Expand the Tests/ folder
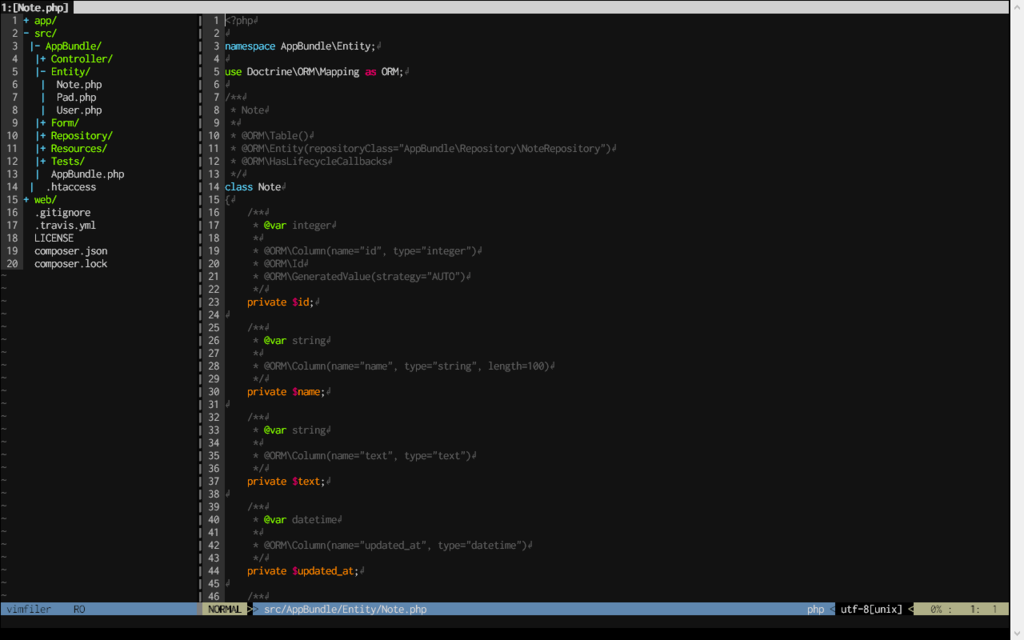The width and height of the screenshot is (1024, 640). point(62,161)
